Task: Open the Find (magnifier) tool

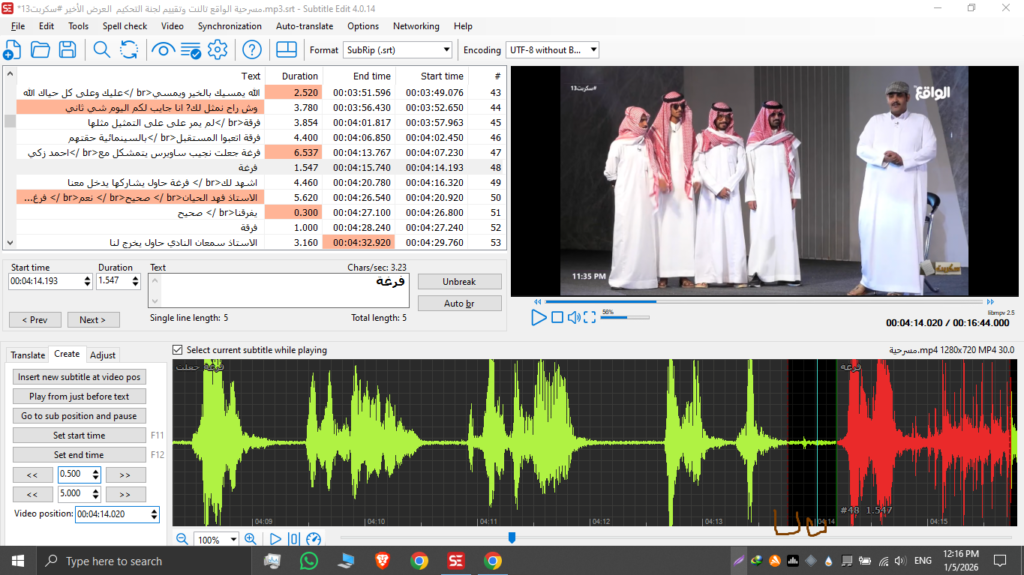Action: pos(102,49)
